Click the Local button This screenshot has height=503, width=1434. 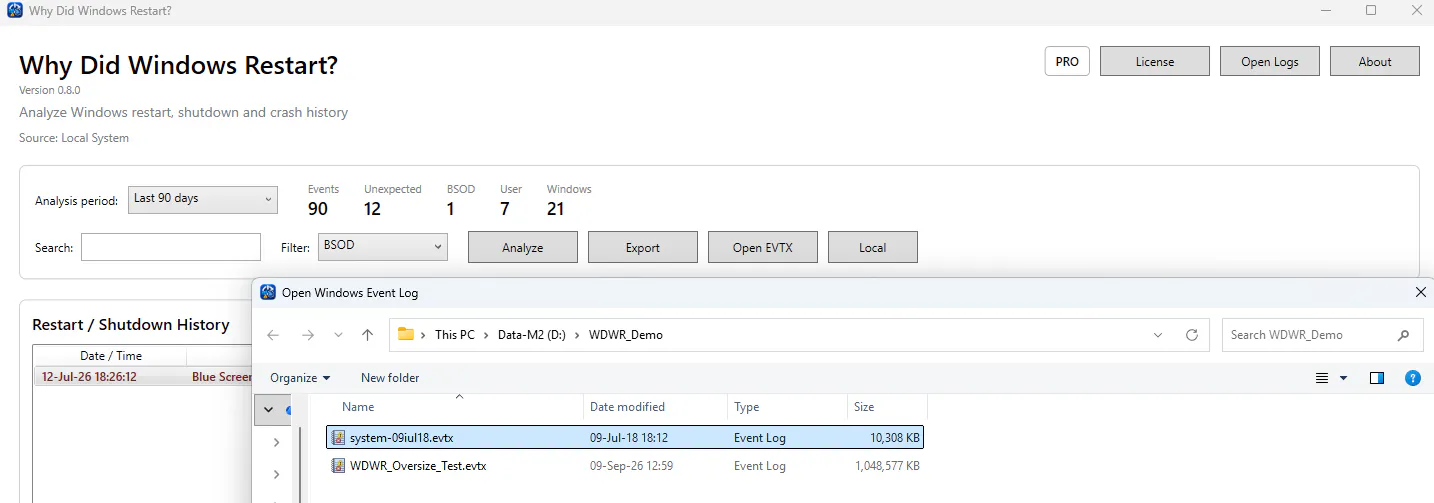873,247
